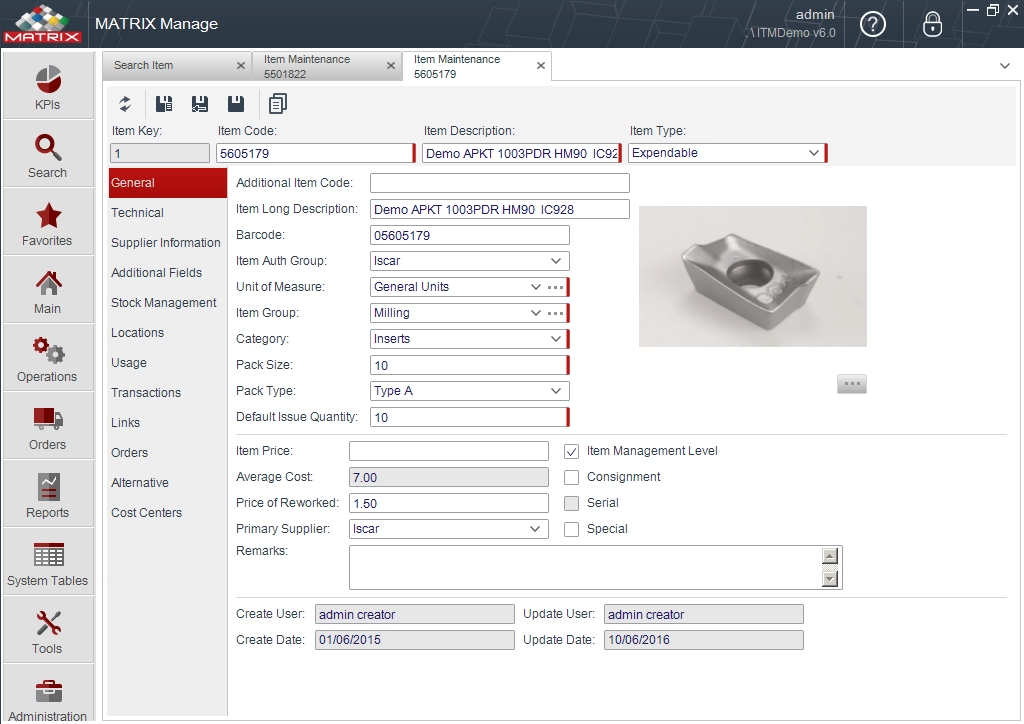Enable the Consignment checkbox
This screenshot has height=724, width=1024.
(x=571, y=477)
